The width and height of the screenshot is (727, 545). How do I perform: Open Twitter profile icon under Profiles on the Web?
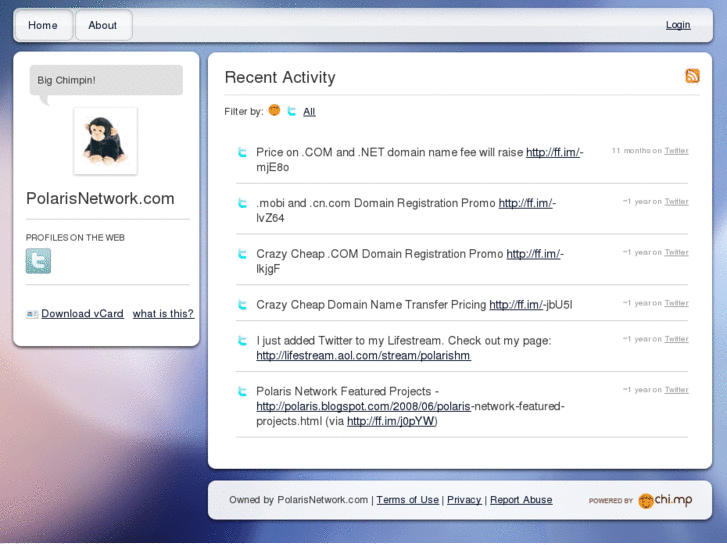click(x=38, y=261)
